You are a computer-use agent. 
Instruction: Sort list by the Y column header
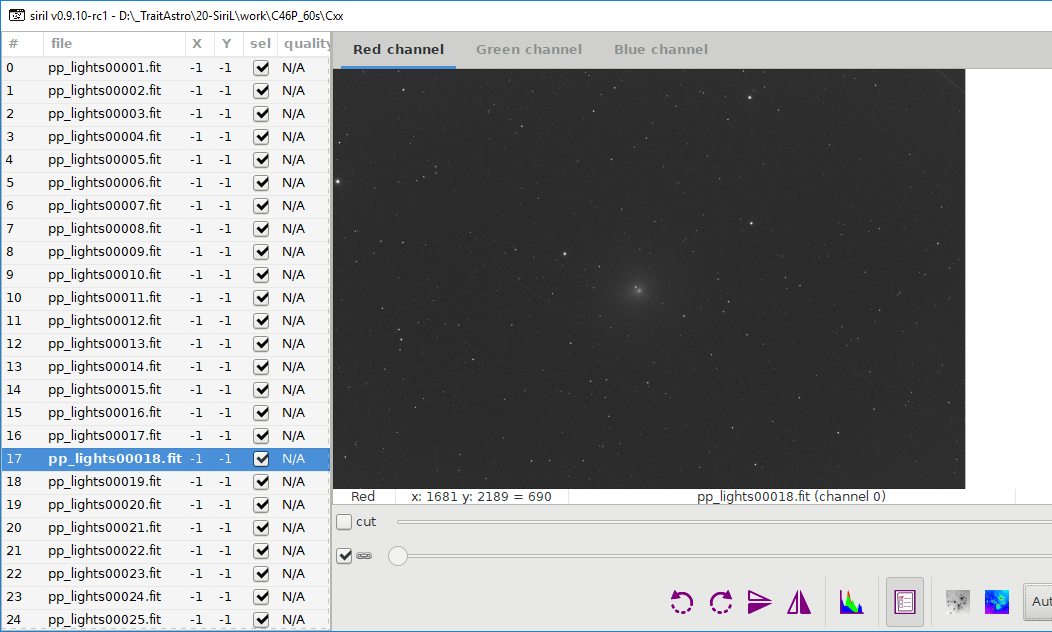[x=228, y=44]
